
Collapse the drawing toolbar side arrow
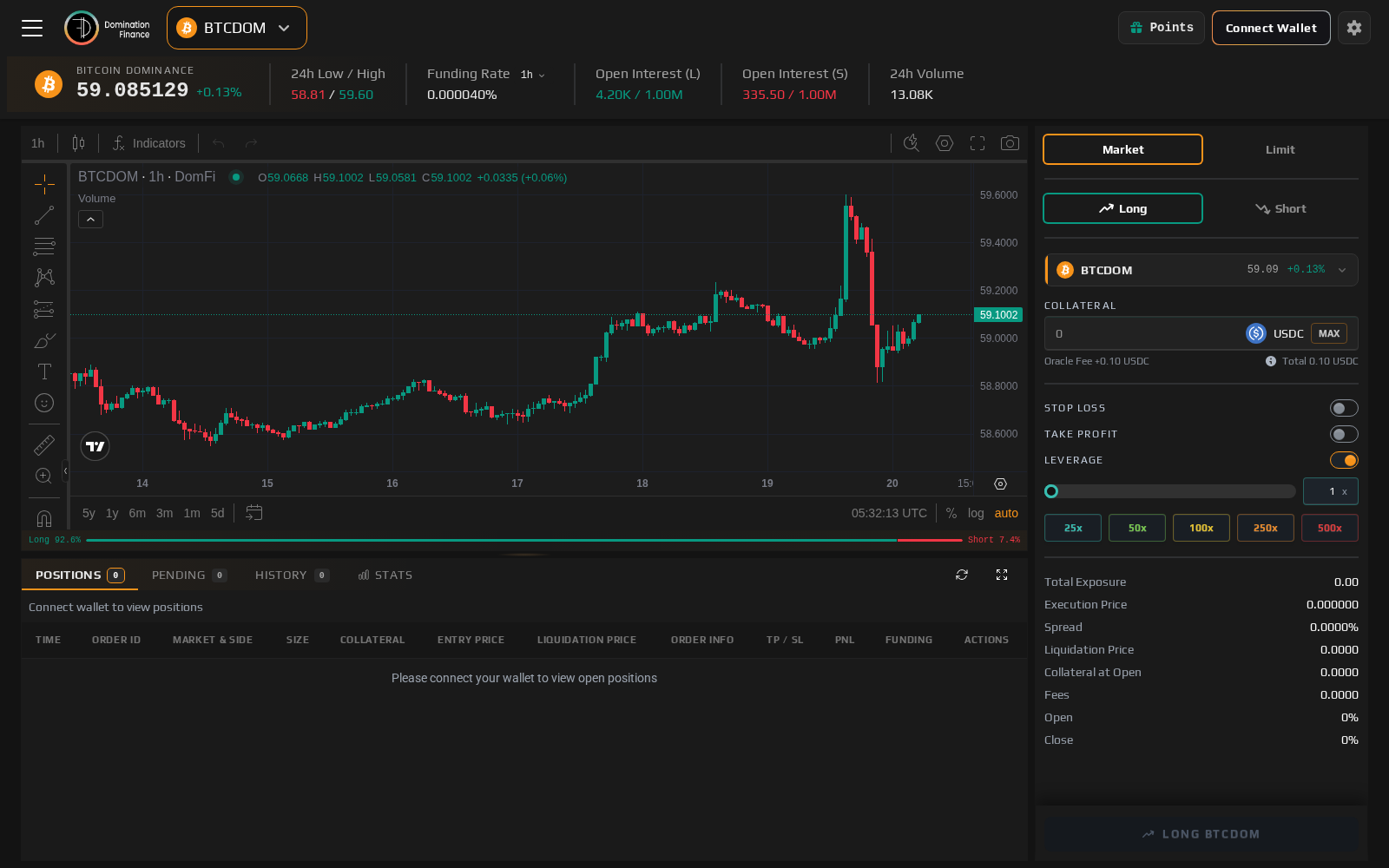(x=65, y=471)
